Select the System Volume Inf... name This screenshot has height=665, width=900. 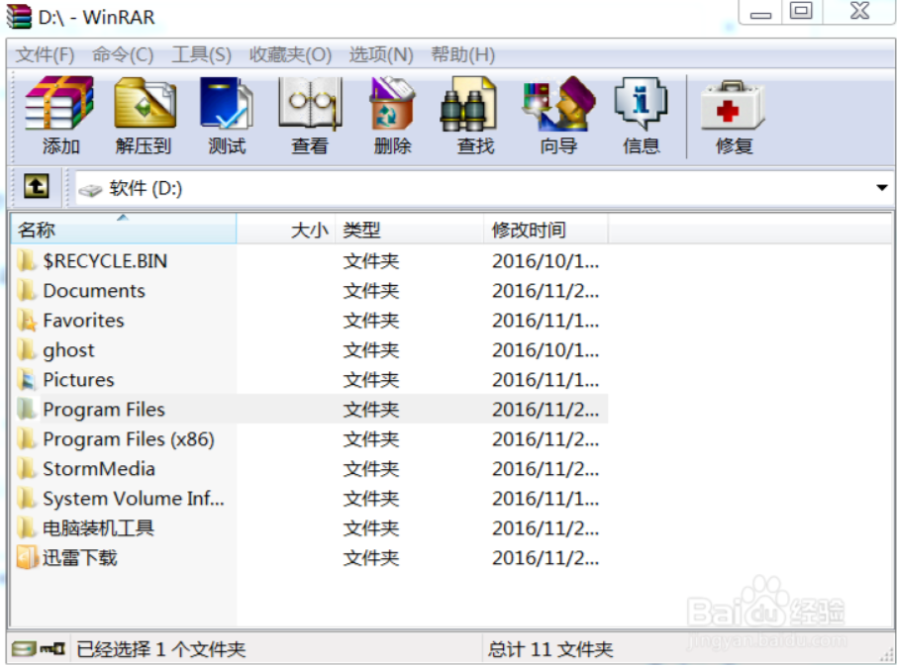[133, 499]
